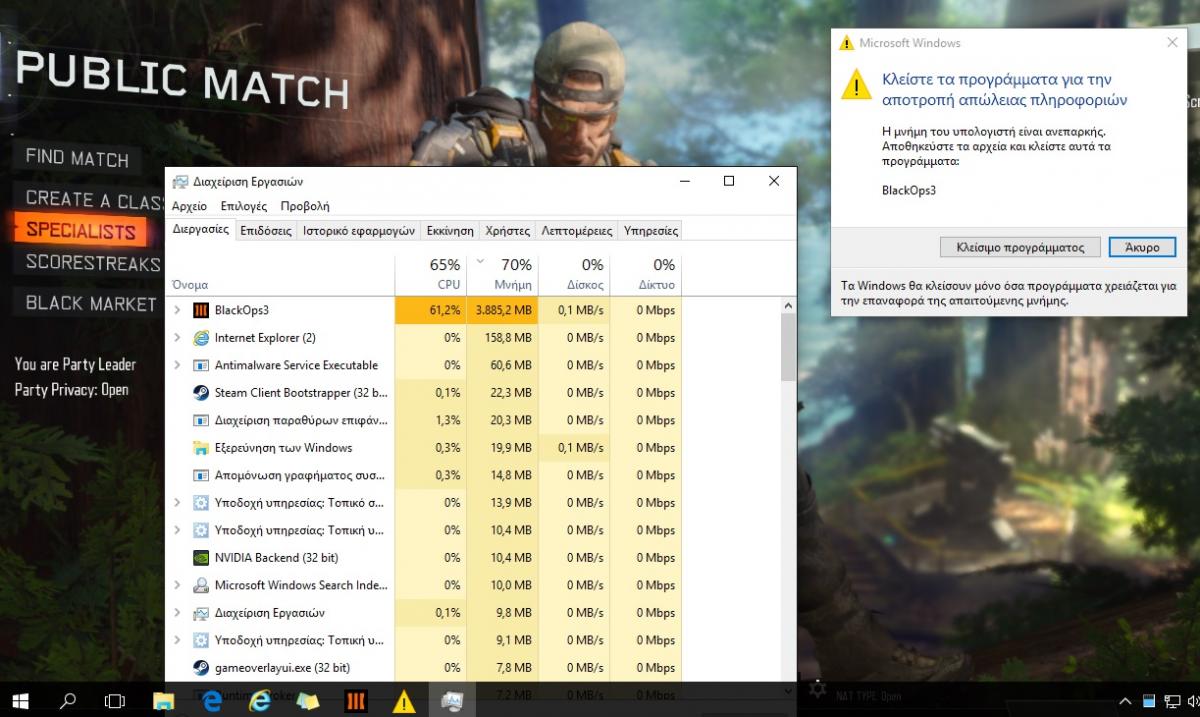
Task: Switch to the Χρήστες tab
Action: coord(508,230)
